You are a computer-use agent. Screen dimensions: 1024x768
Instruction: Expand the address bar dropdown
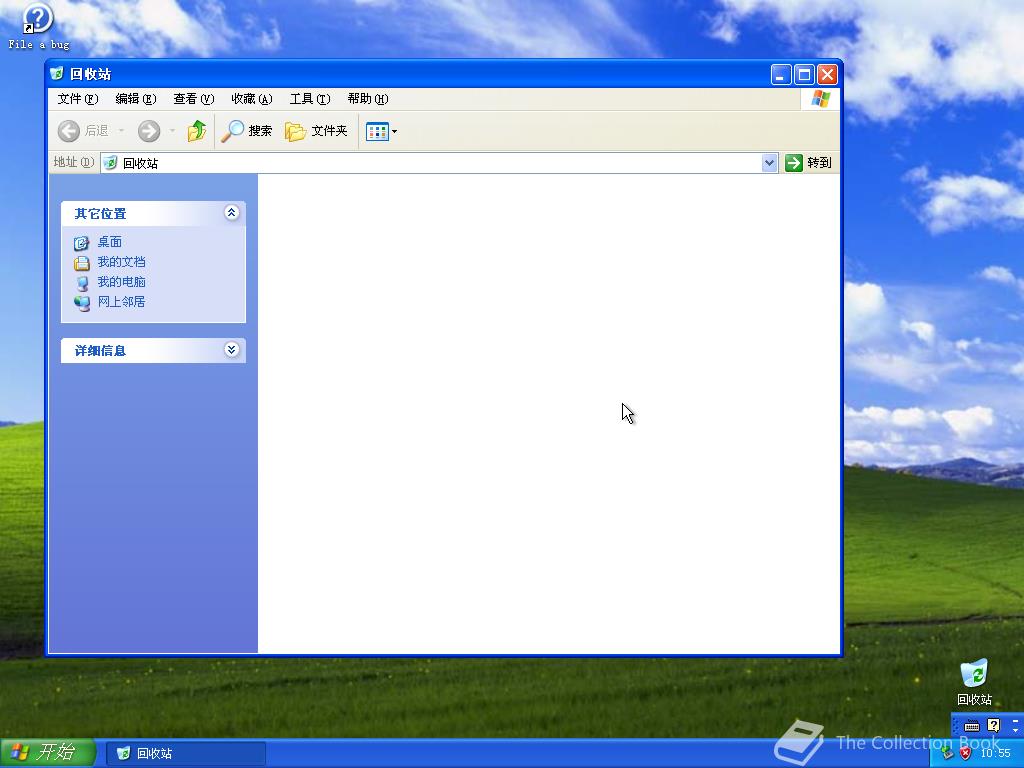pos(769,163)
